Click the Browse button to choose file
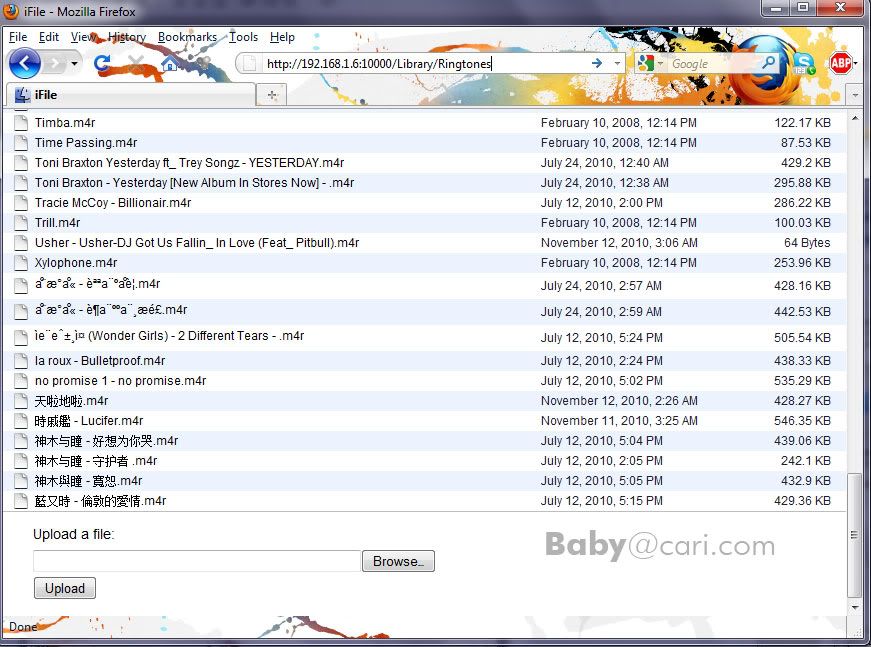 coord(398,561)
